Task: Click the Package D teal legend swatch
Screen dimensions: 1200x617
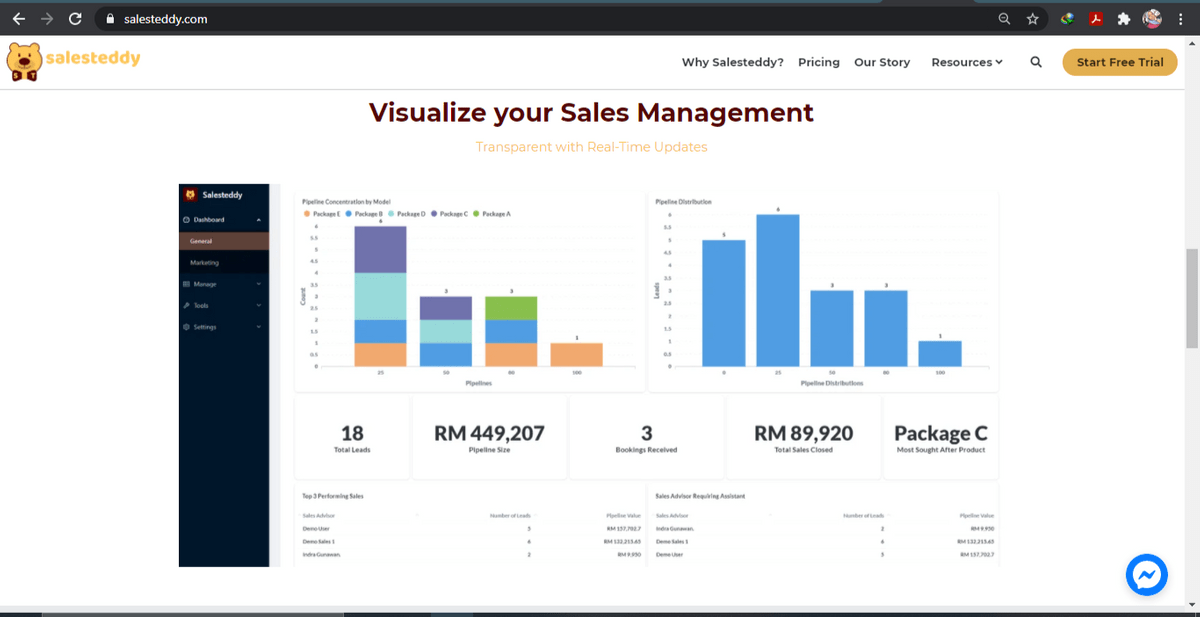Action: pos(391,214)
